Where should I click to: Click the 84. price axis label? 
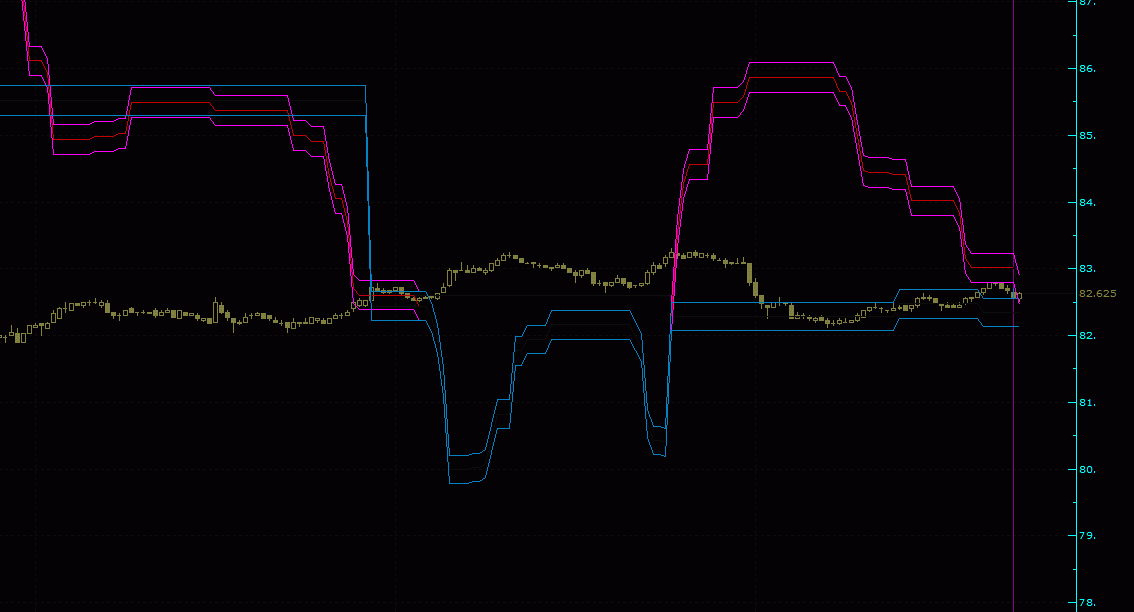coord(1087,203)
